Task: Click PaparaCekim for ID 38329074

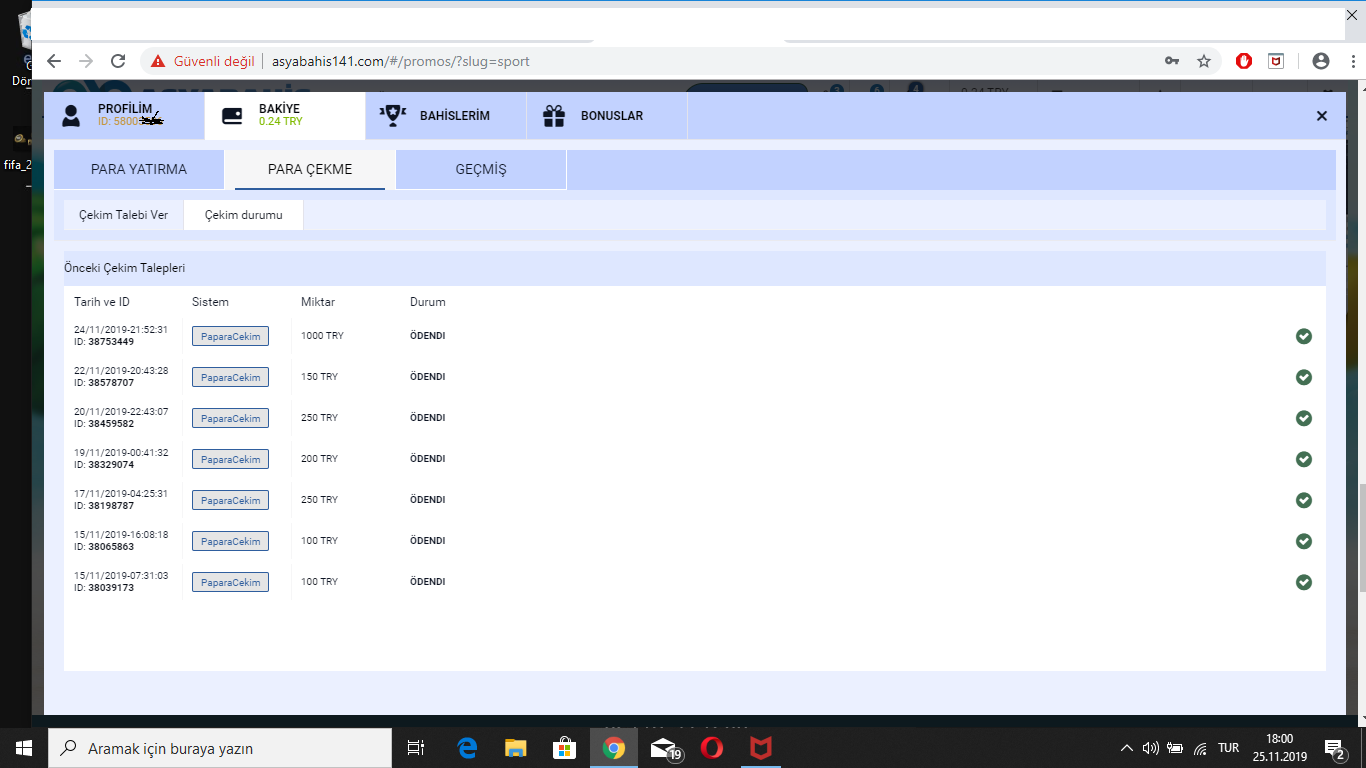Action: click(x=230, y=459)
